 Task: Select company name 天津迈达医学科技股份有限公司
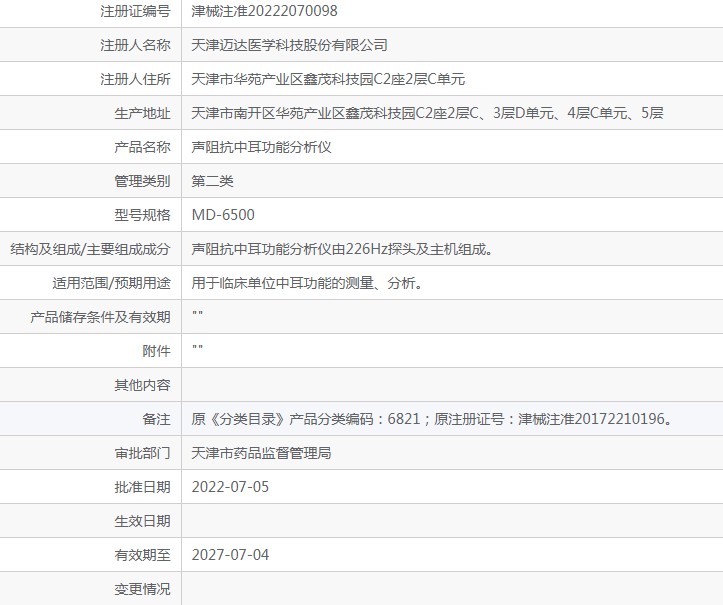289,45
